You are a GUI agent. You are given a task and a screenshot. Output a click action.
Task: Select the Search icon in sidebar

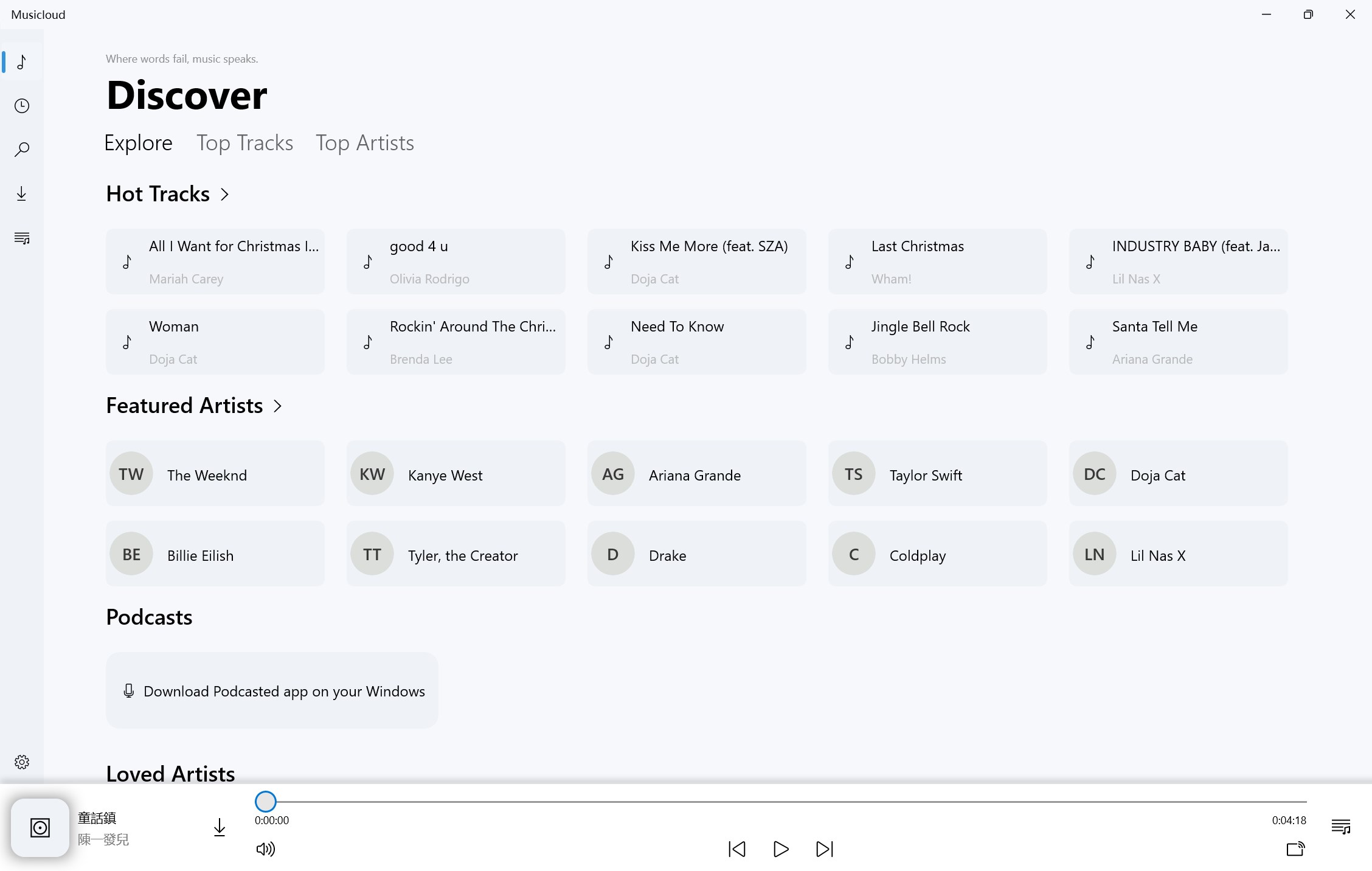(x=22, y=149)
